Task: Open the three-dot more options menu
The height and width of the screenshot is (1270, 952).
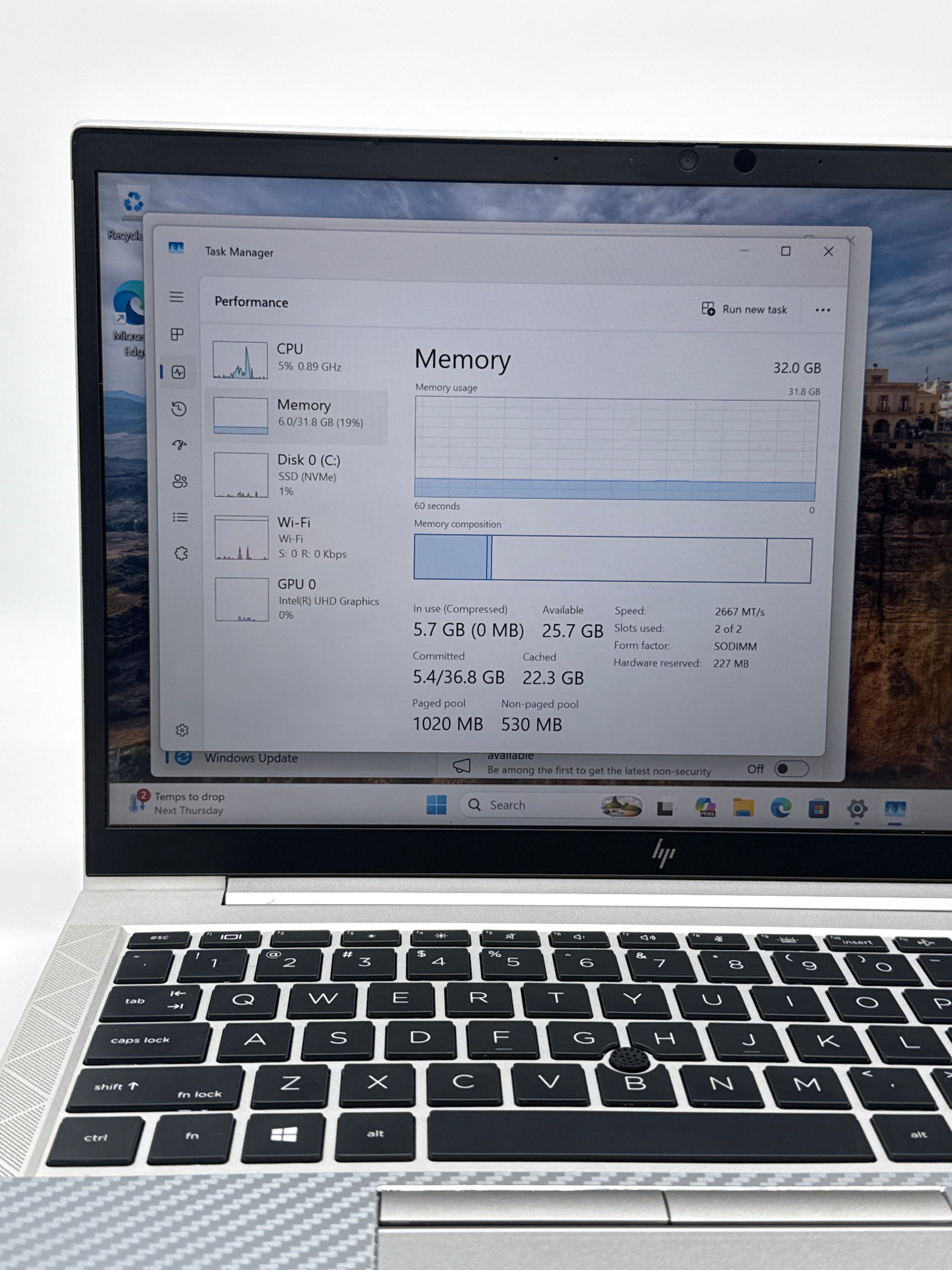Action: [822, 310]
